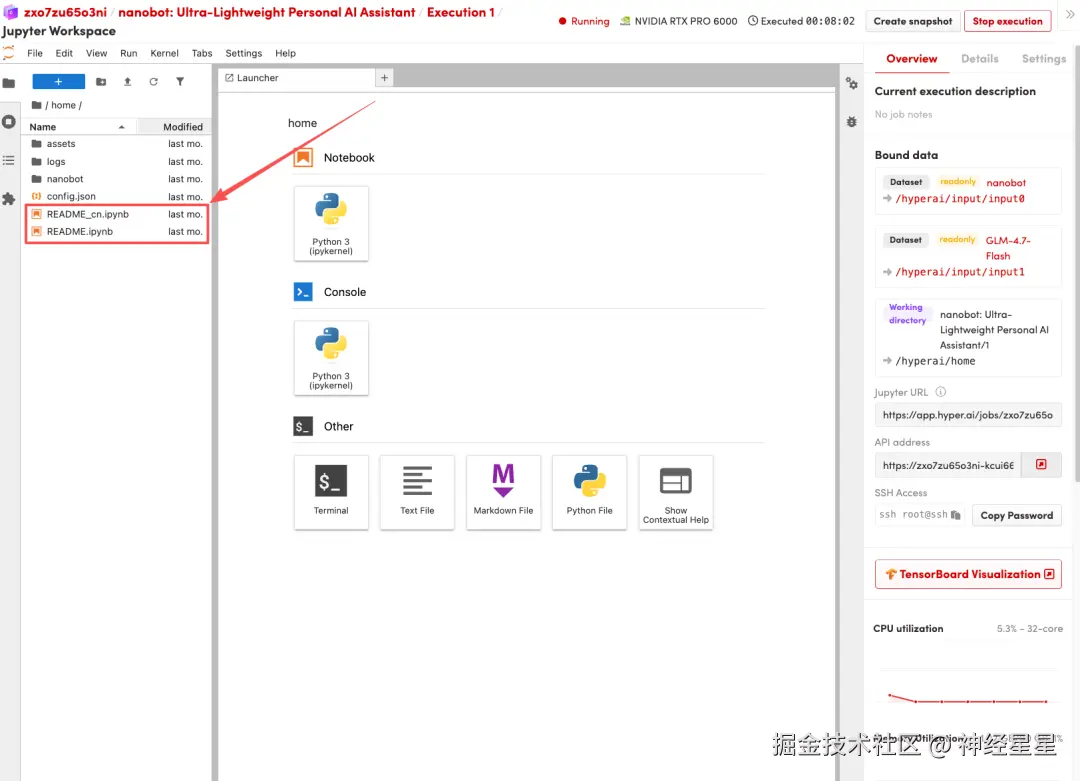Click the API address field
Viewport: 1080px width, 781px height.
pos(948,465)
